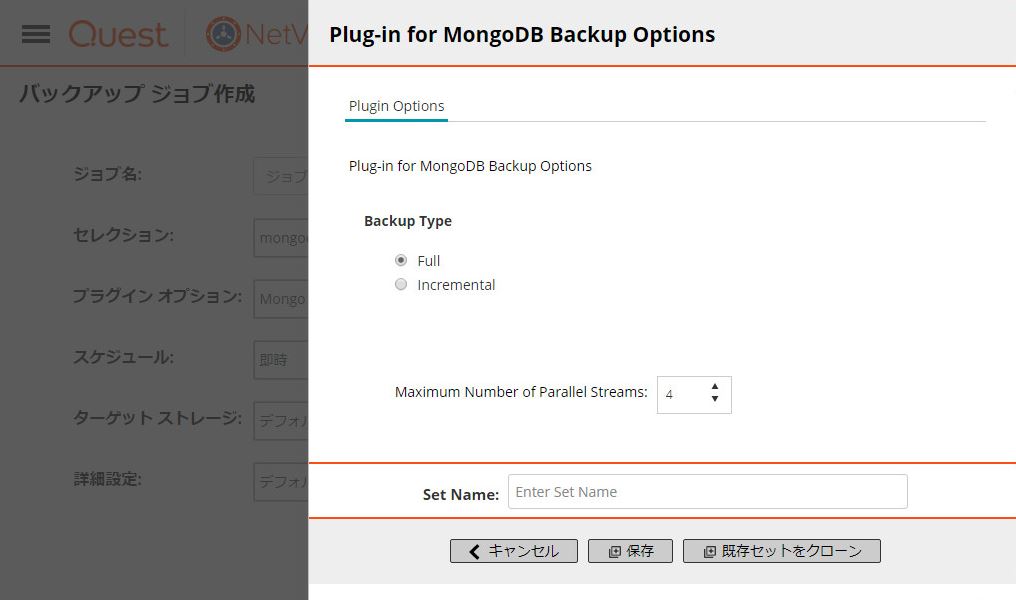Viewport: 1016px width, 600px height.
Task: Click the キャンセル button
Action: click(514, 551)
